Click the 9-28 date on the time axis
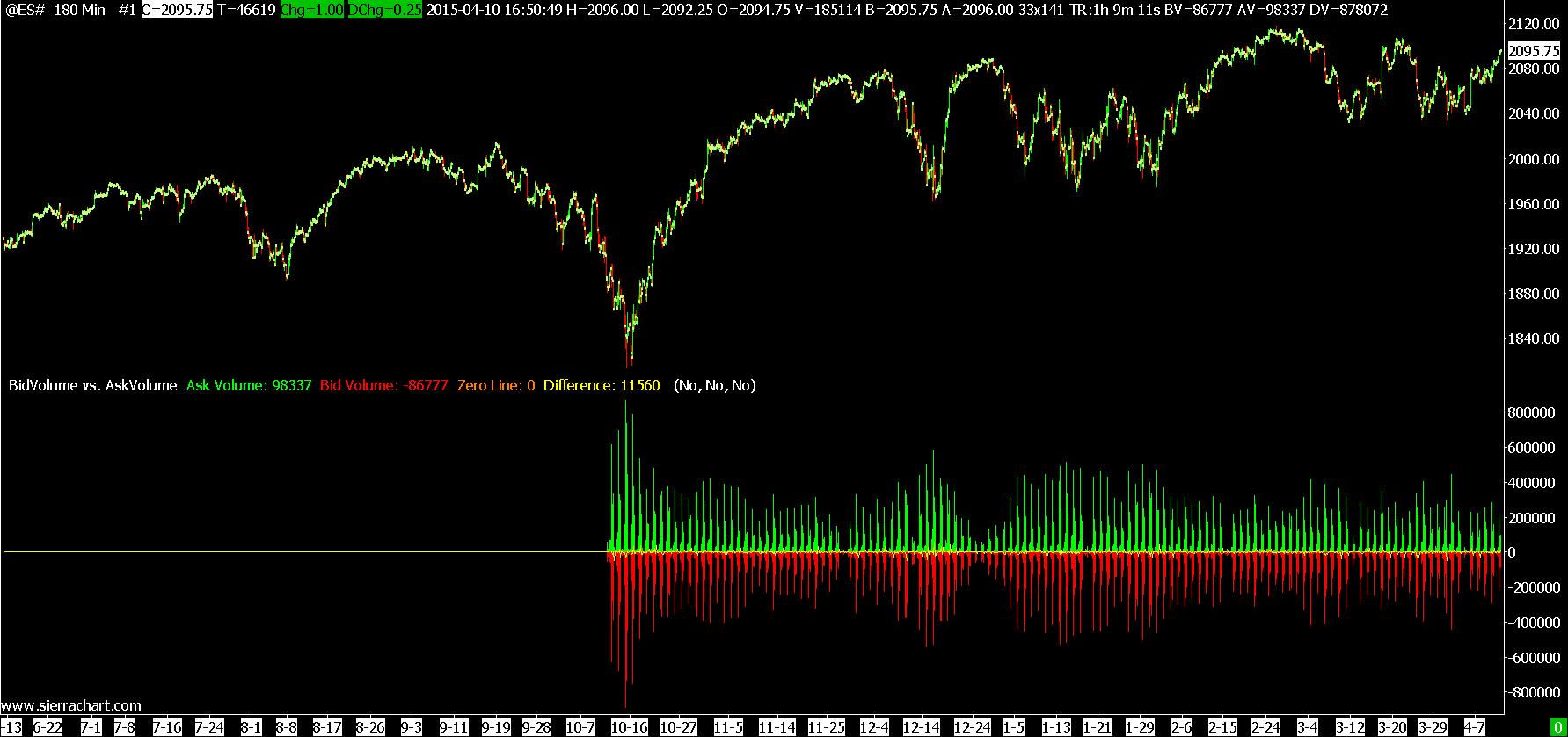The height and width of the screenshot is (737, 1568). 536,727
